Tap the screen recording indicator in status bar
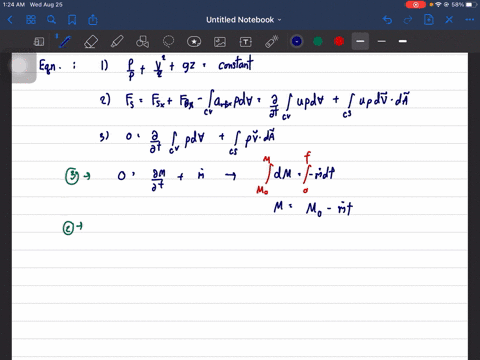The image size is (480, 360). 415,5
